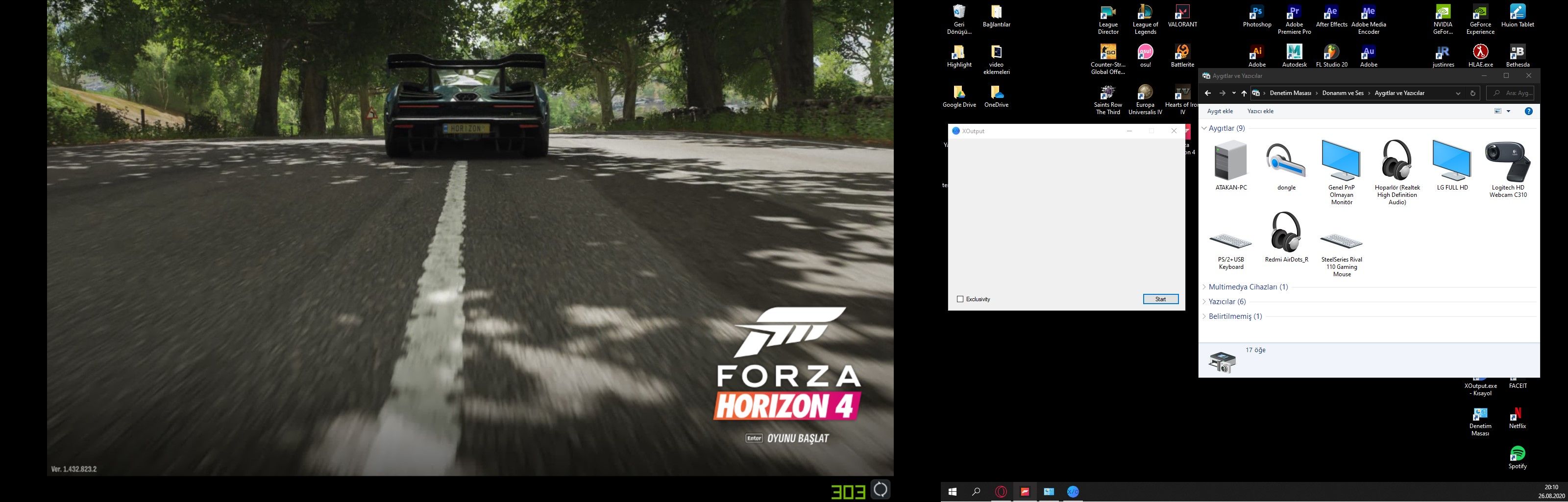Image resolution: width=1568 pixels, height=502 pixels.
Task: Launch League of Legends shortcut
Action: coord(1145,20)
